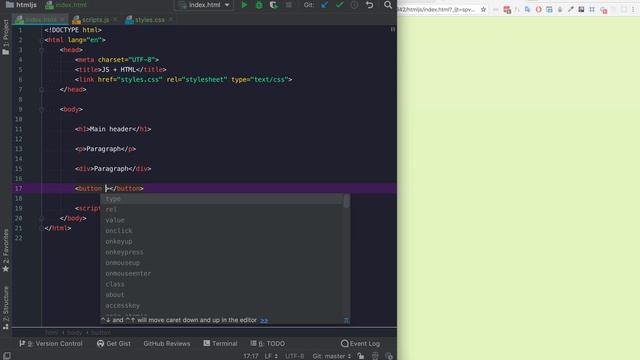640x360 pixels.
Task: Choose 'type' from autocomplete list
Action: click(222, 199)
